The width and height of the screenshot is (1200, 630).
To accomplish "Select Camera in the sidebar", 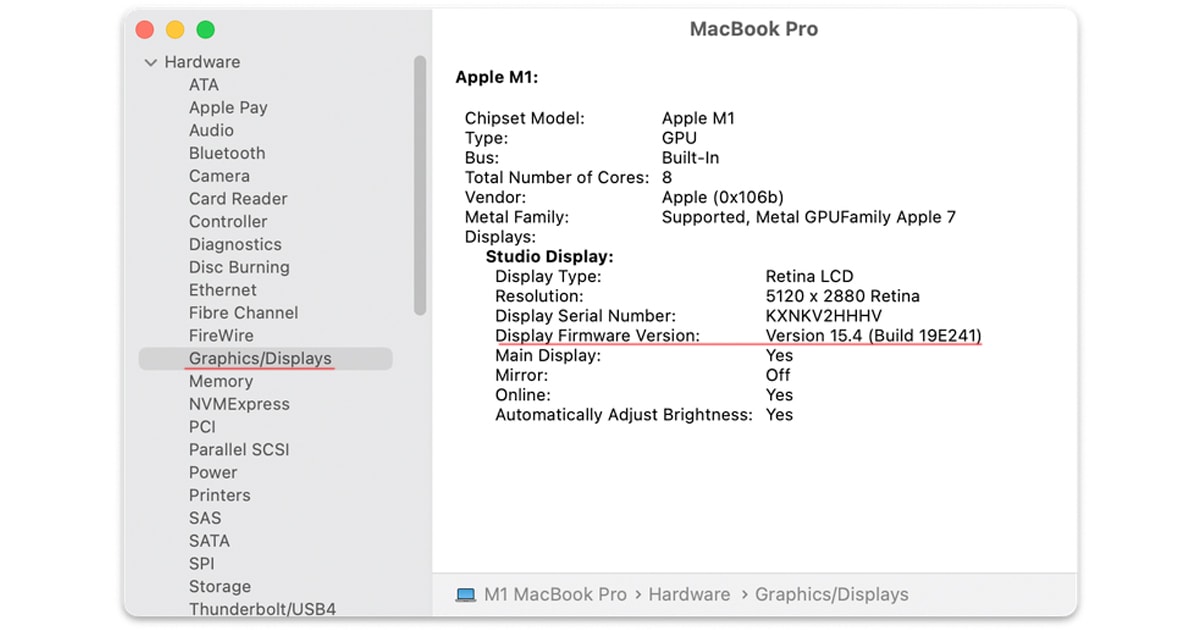I will pyautogui.click(x=219, y=176).
